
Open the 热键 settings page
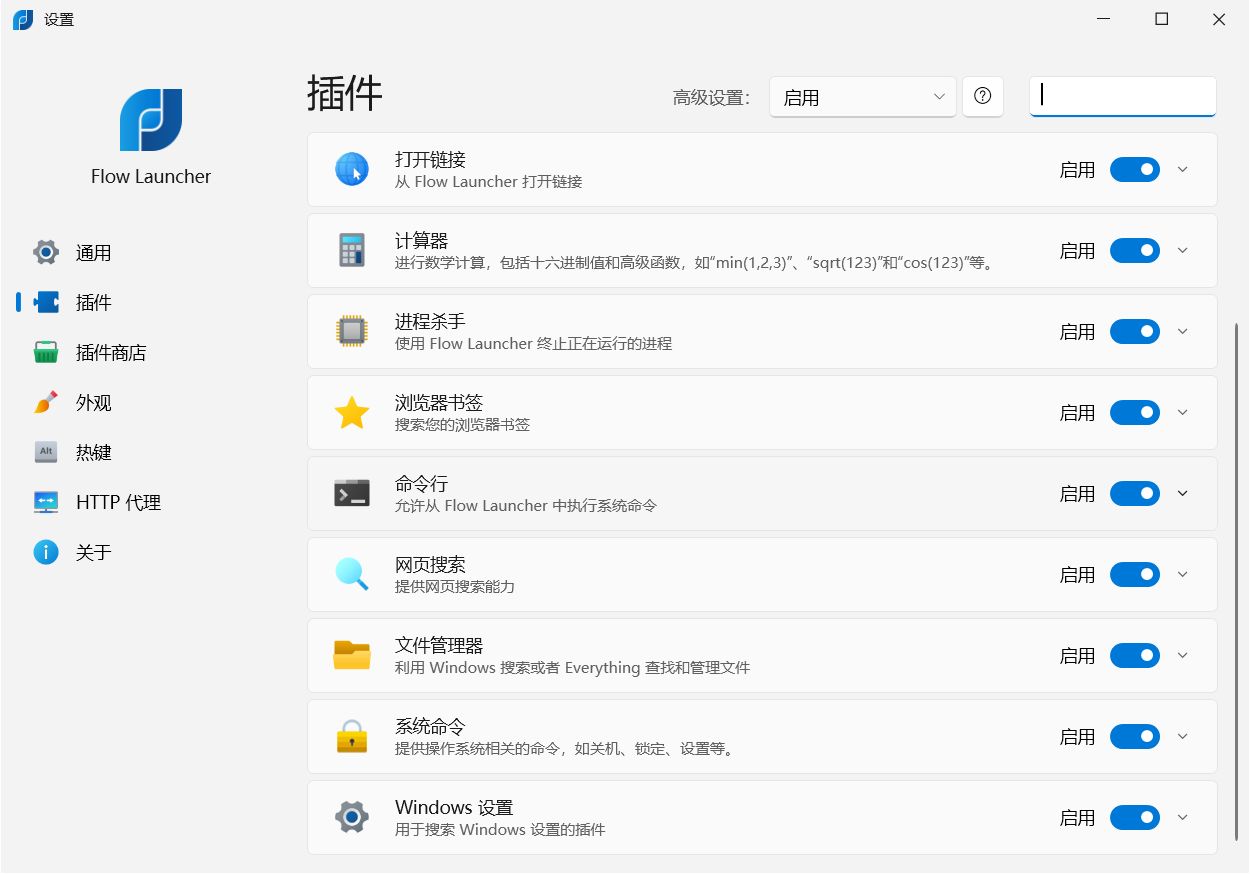click(x=150, y=452)
